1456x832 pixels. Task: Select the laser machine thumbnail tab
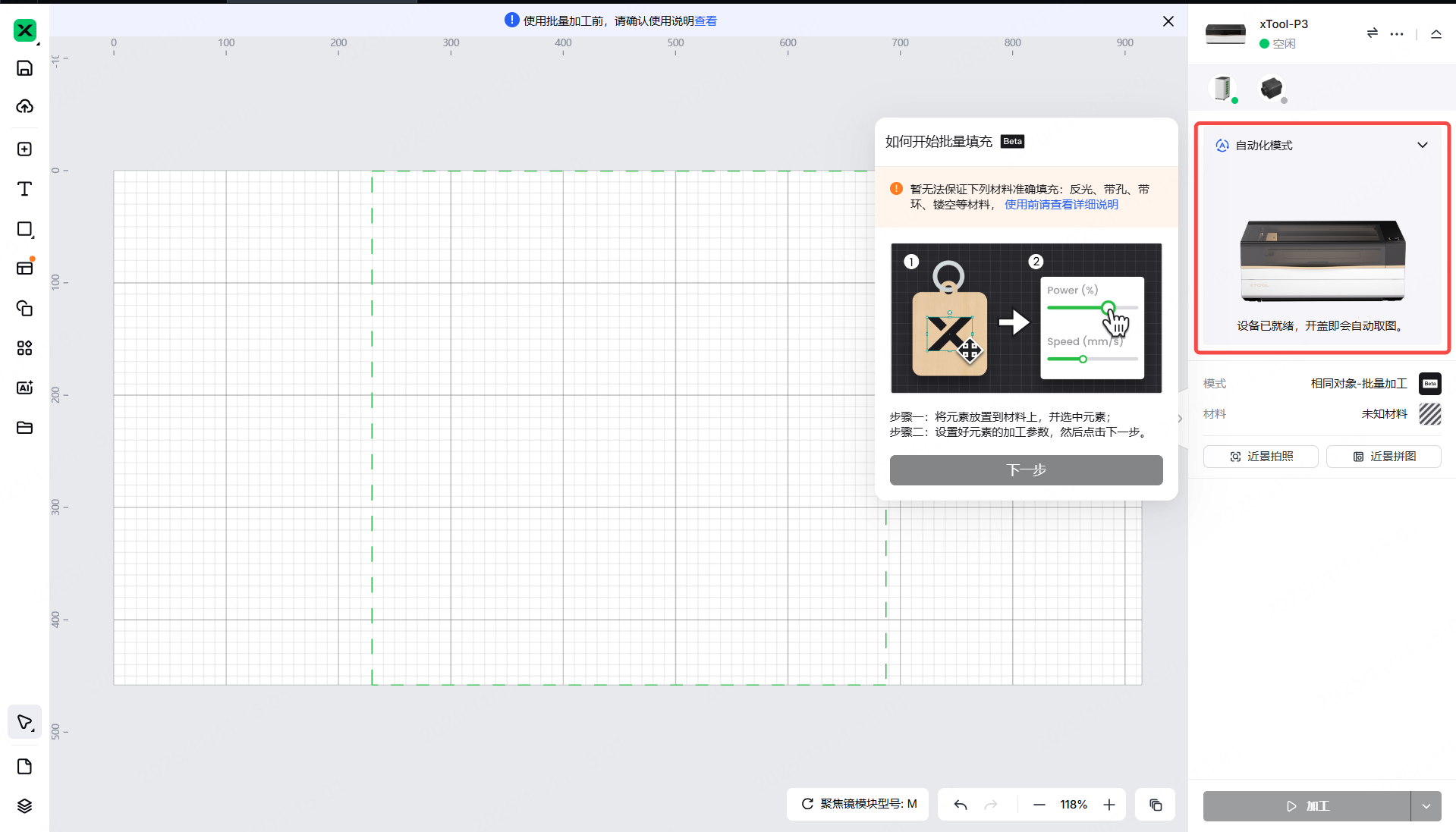tap(1224, 89)
